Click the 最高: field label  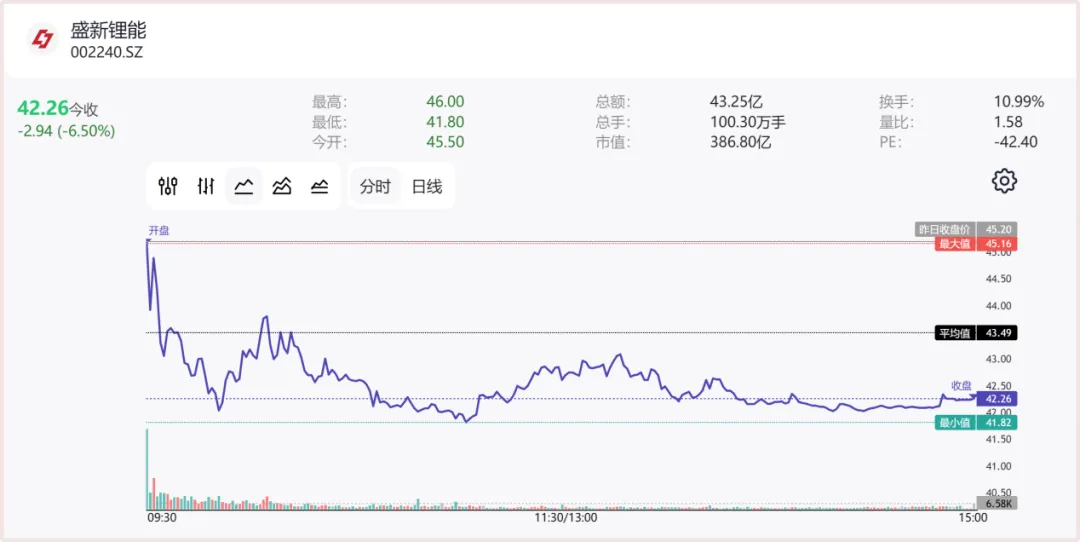[x=330, y=102]
